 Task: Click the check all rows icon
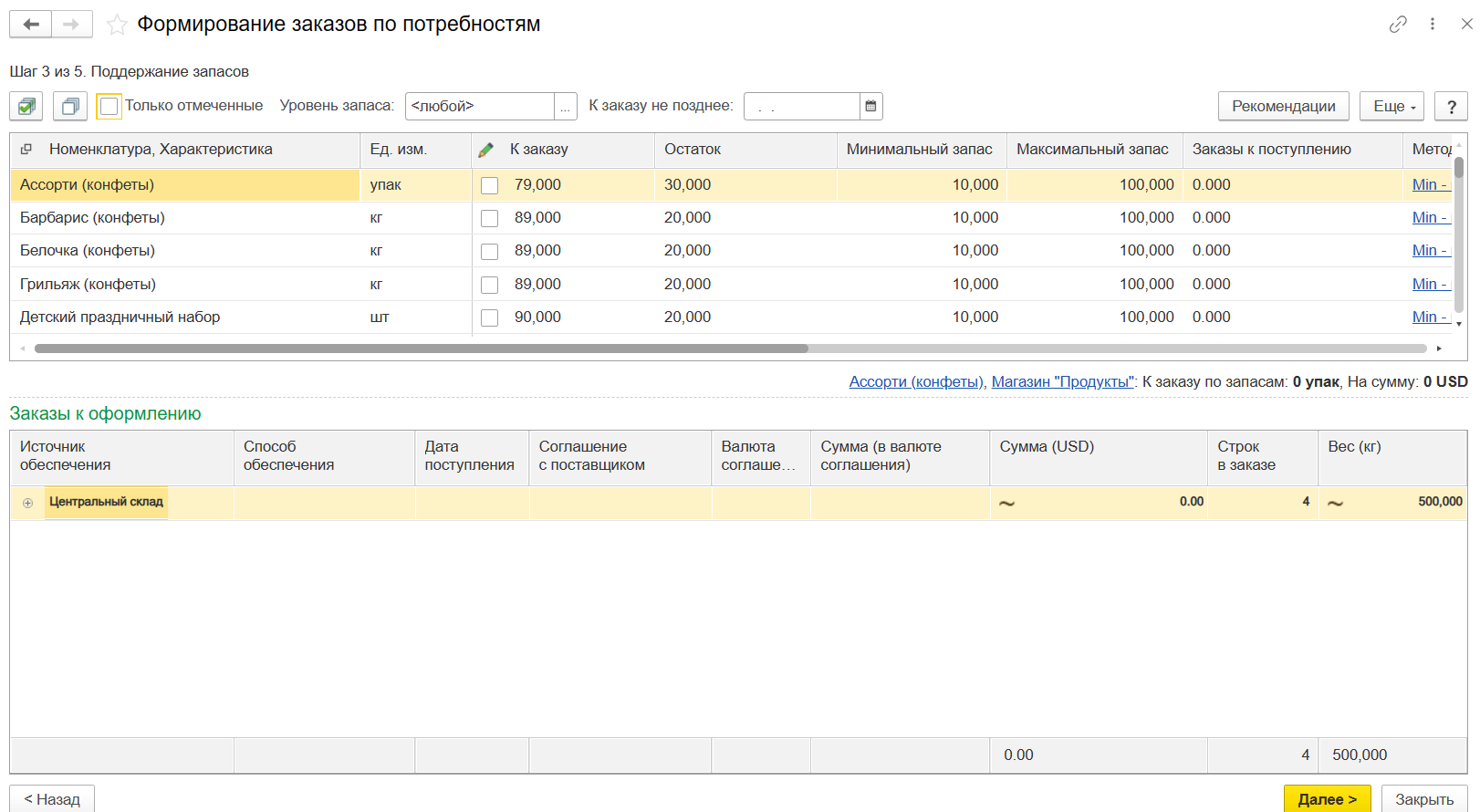point(26,107)
